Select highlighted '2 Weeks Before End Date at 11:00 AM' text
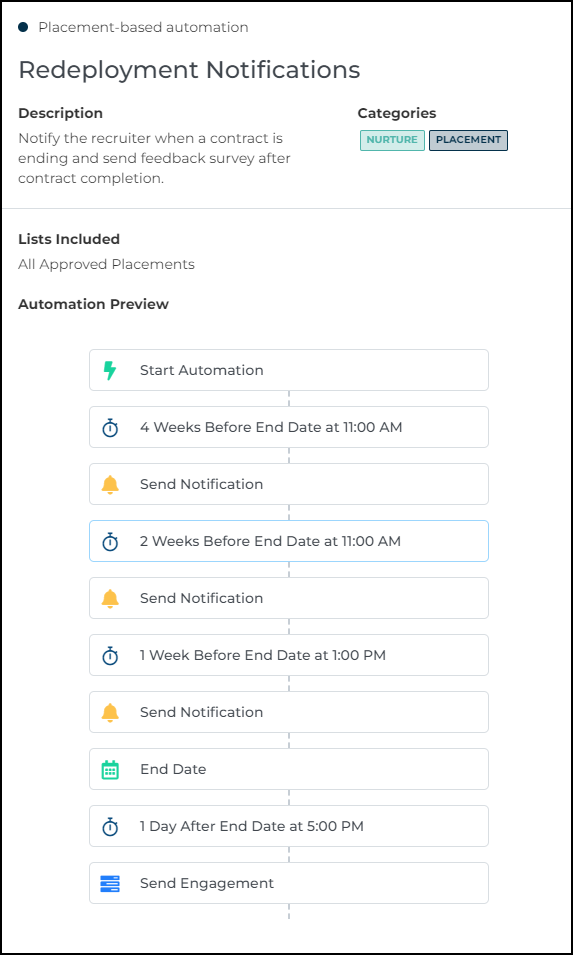 click(270, 541)
